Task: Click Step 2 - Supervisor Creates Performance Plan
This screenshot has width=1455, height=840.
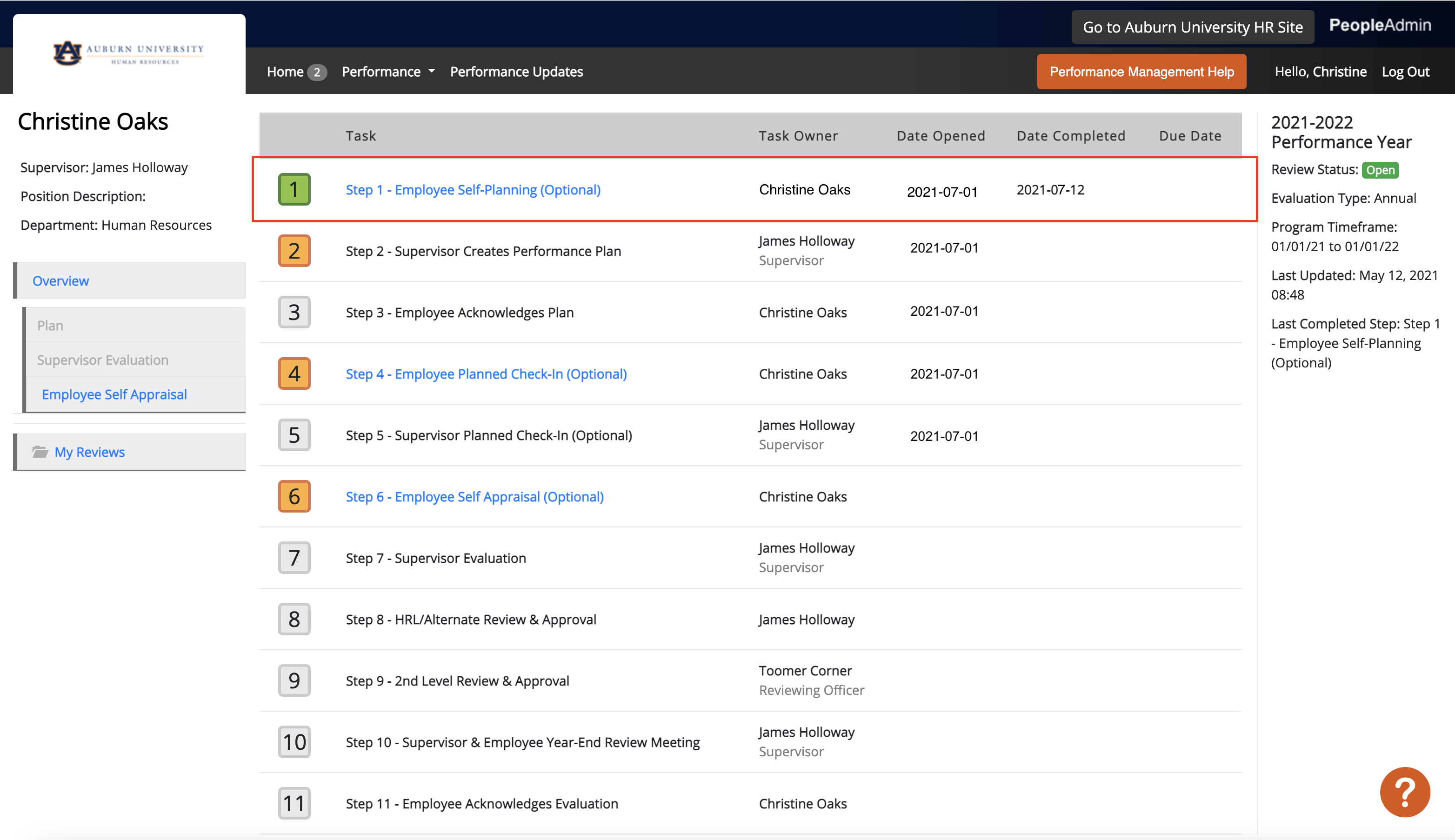Action: pos(483,251)
